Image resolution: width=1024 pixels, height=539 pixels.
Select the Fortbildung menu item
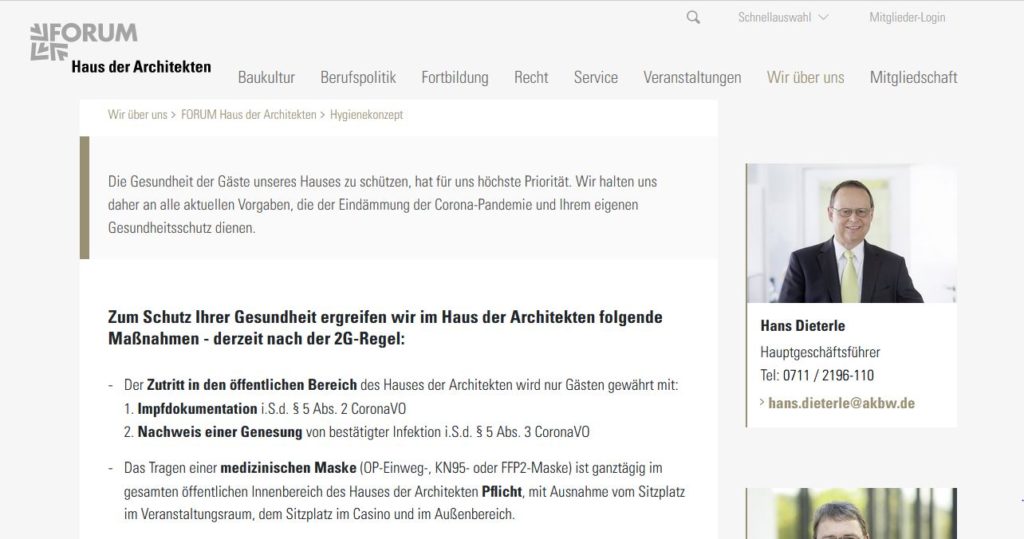pyautogui.click(x=455, y=77)
